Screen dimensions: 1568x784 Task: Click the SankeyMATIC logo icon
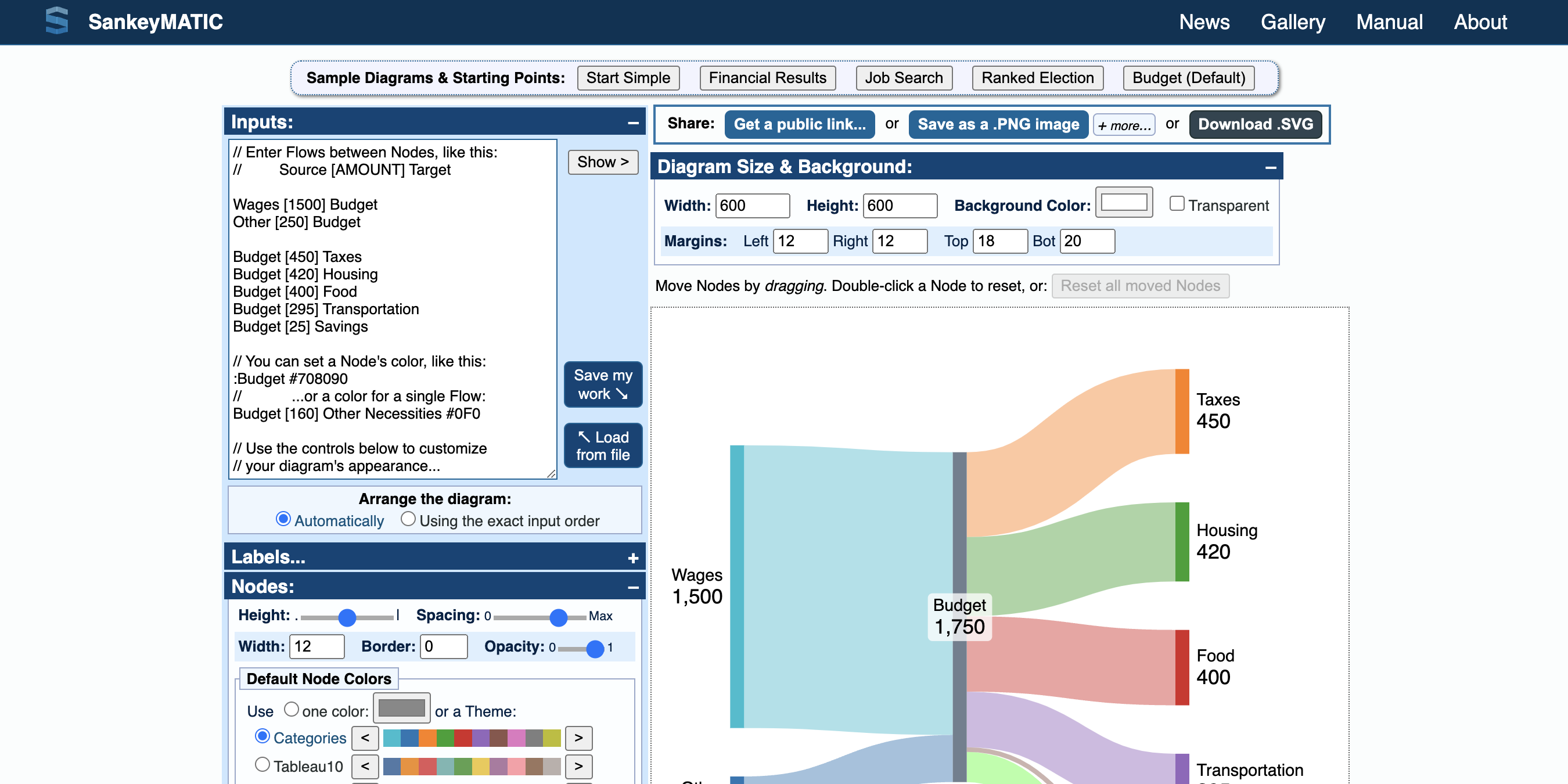pyautogui.click(x=56, y=21)
